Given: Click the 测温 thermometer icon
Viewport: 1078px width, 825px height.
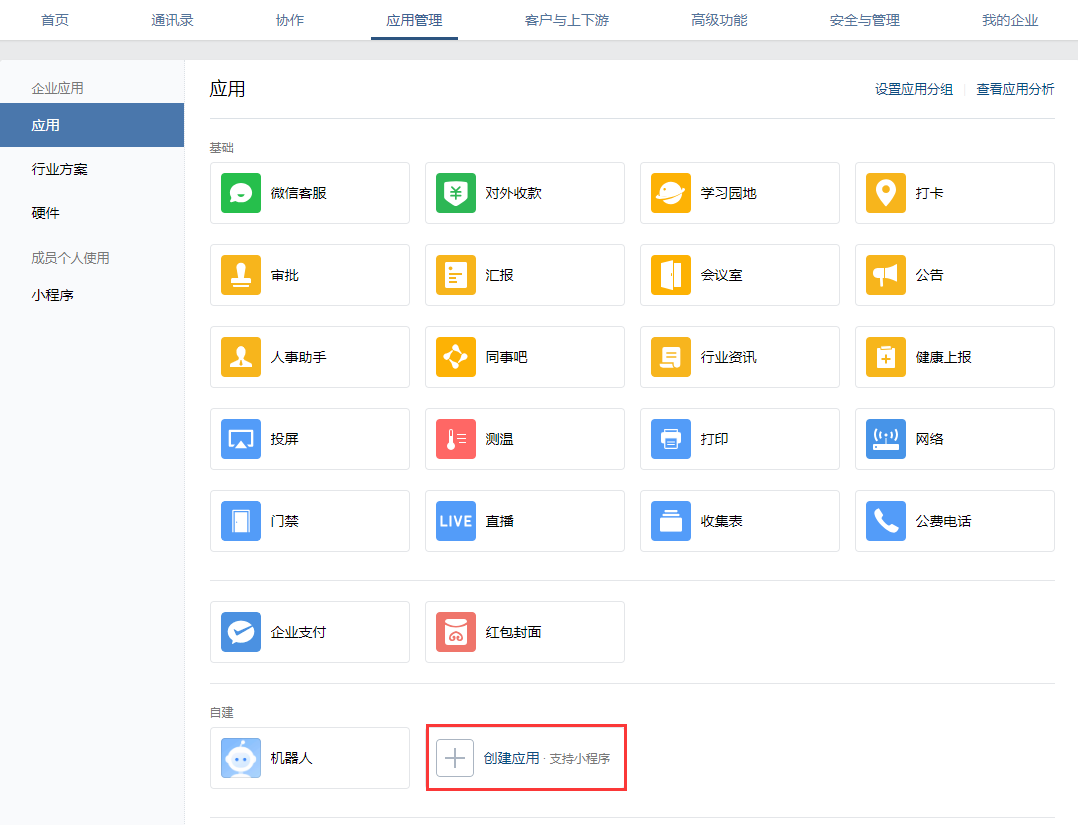Looking at the screenshot, I should point(456,439).
